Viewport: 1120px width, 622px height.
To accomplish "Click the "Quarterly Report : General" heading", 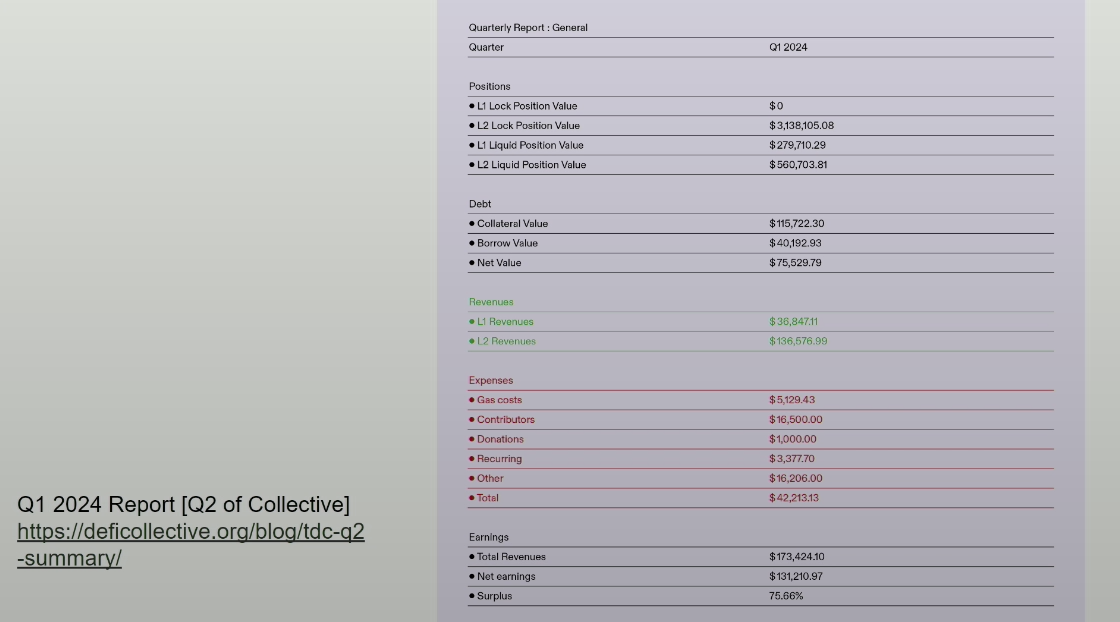I will click(528, 28).
